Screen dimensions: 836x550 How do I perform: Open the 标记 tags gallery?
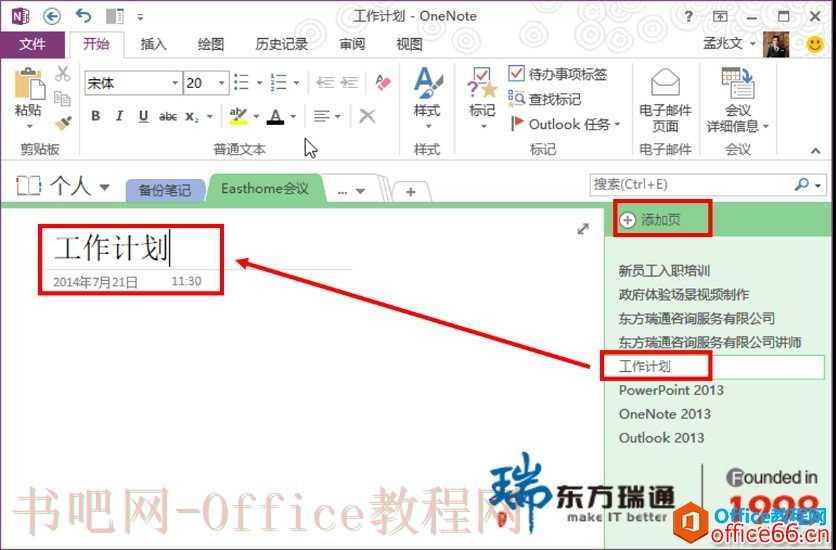(x=482, y=99)
